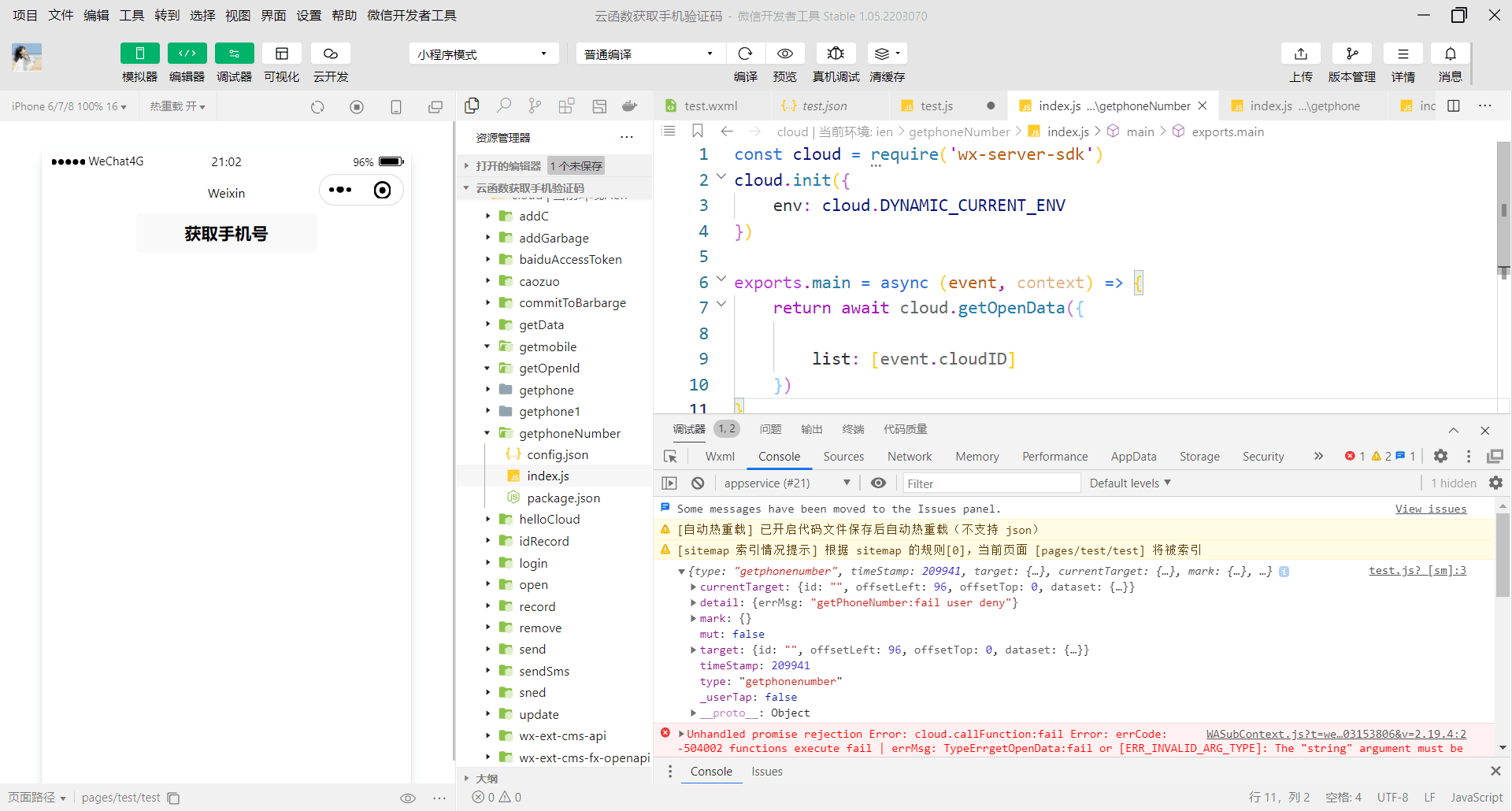Clear the console output
This screenshot has height=811, width=1512.
pos(698,483)
